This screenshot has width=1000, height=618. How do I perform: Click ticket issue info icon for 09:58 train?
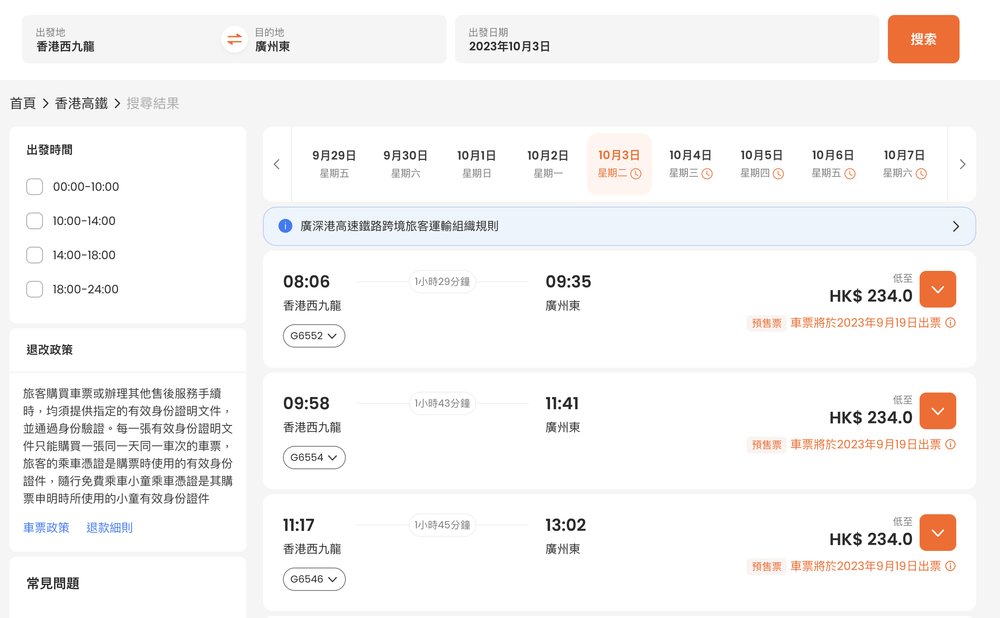[950, 444]
